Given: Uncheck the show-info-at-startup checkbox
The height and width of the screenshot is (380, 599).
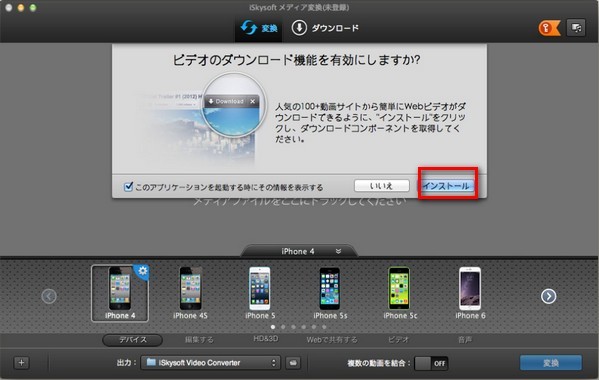Looking at the screenshot, I should coord(128,187).
